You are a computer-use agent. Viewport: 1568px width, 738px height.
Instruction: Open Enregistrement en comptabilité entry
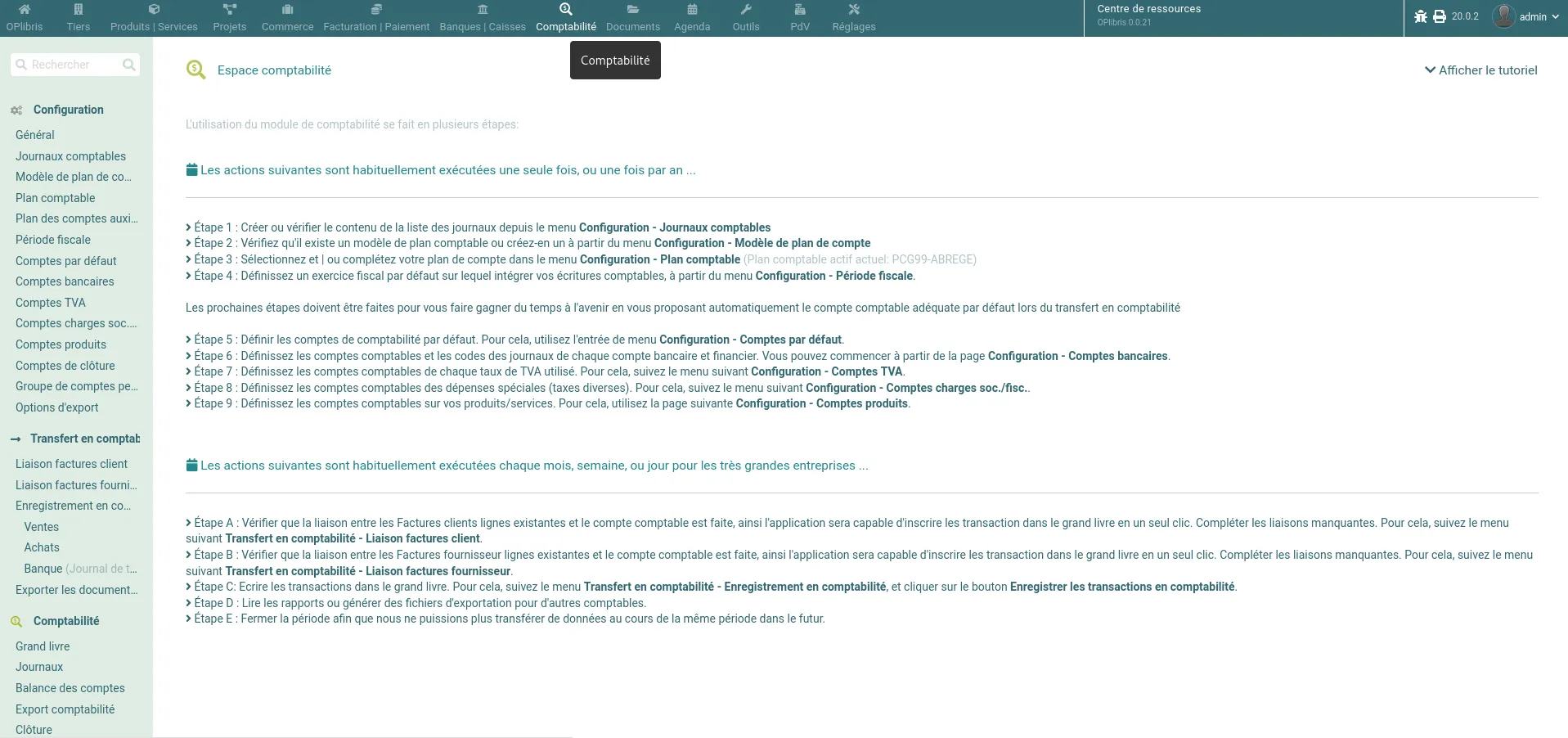pos(73,506)
